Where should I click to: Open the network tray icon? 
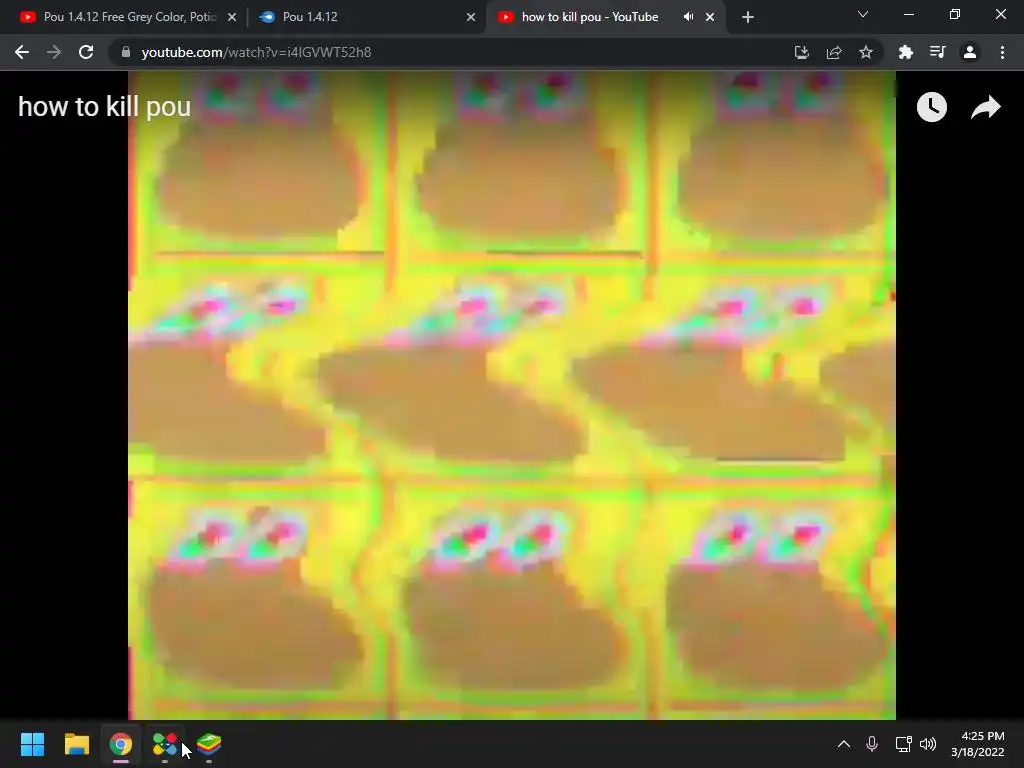click(x=903, y=744)
